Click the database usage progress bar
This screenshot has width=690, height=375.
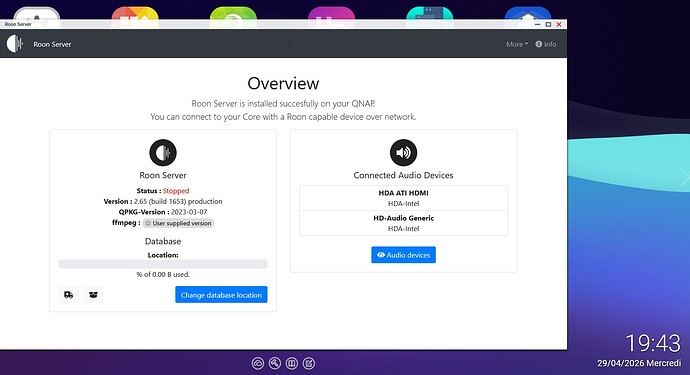163,264
